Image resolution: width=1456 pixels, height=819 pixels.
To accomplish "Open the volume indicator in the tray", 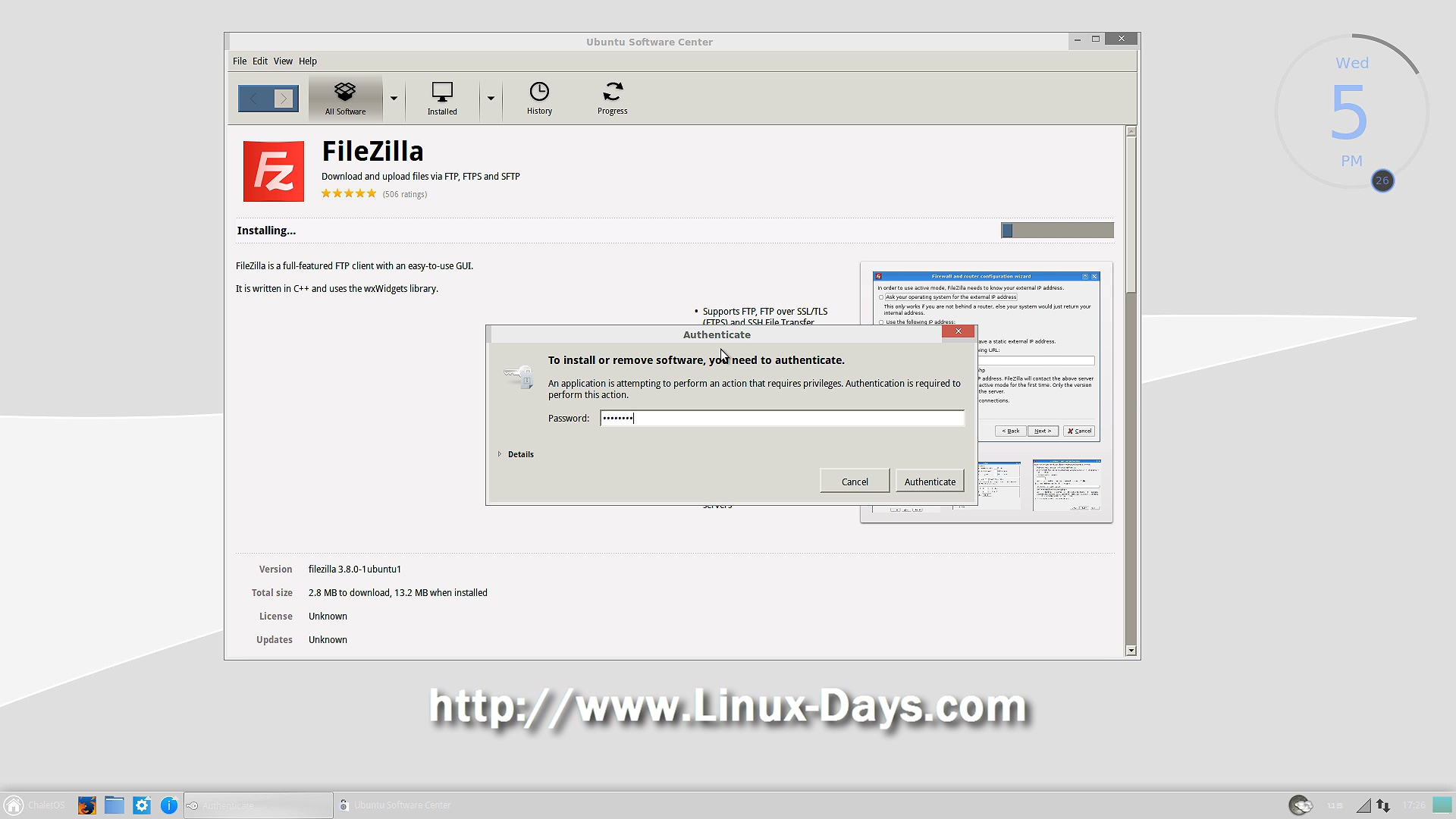I will point(1363,805).
